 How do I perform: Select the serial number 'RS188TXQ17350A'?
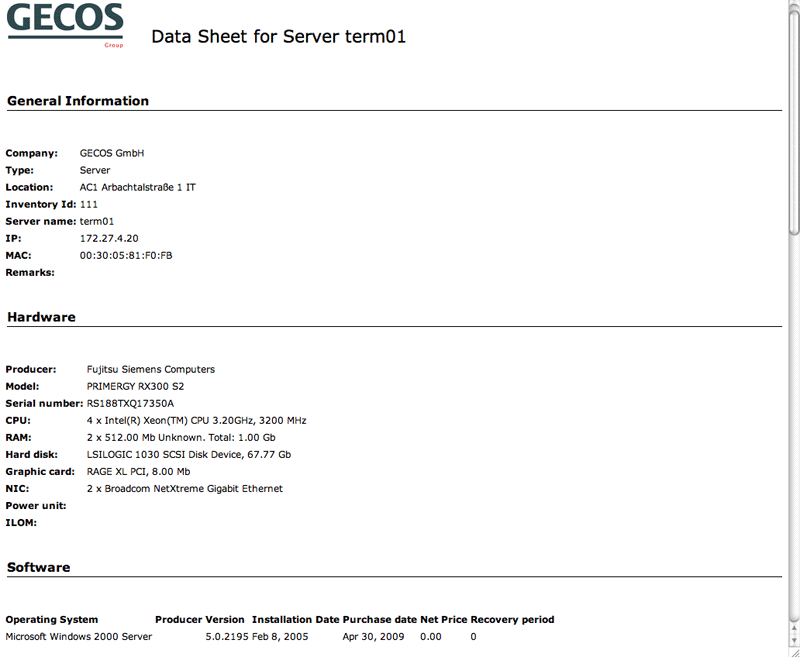tap(131, 403)
